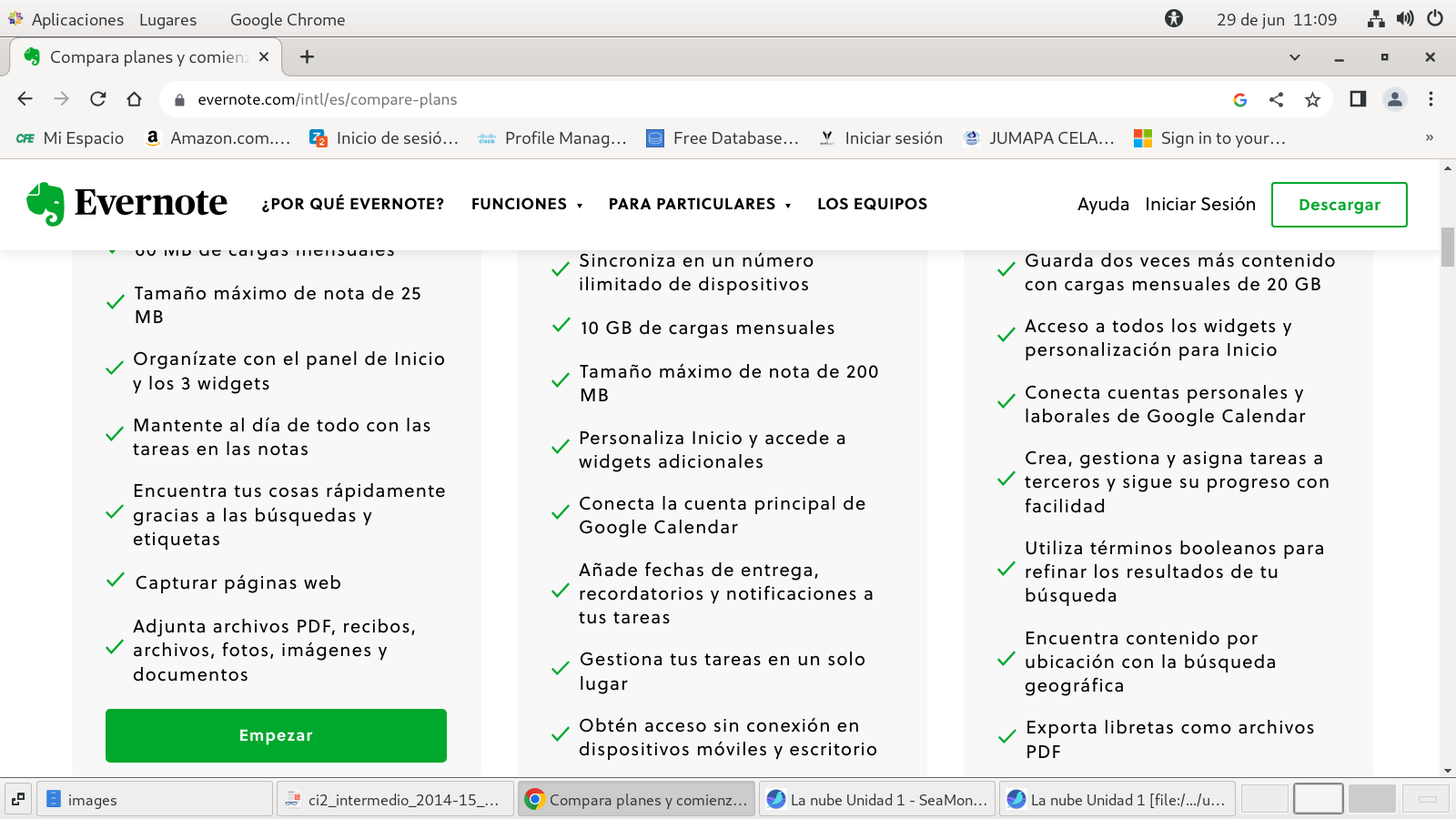Open ¿POR QUÉ EVERNOTE? menu item

coord(353,204)
